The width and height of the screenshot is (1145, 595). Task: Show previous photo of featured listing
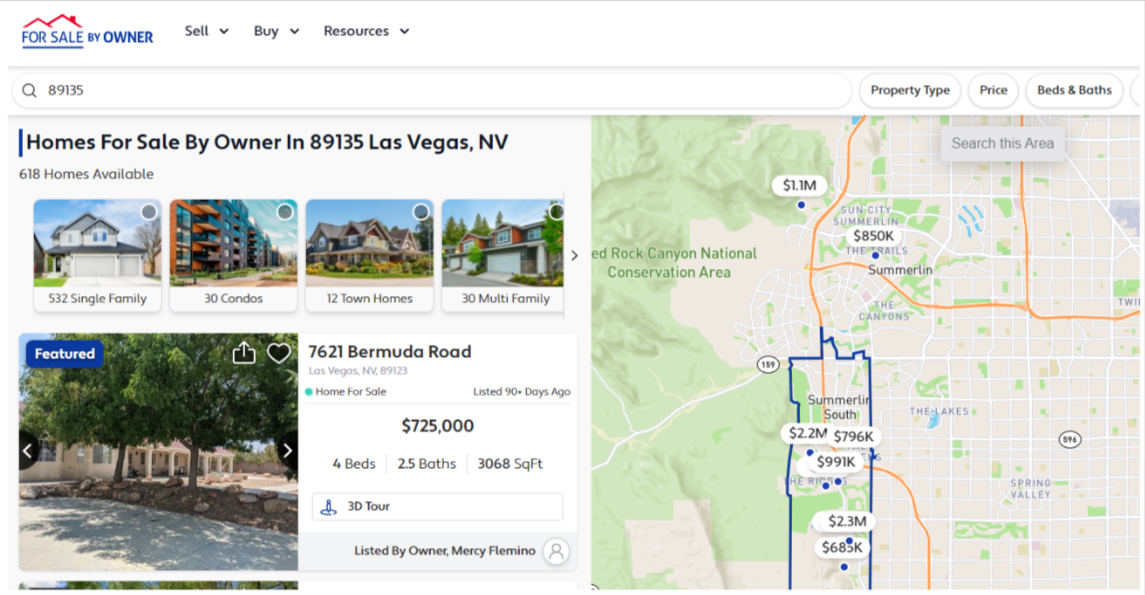(29, 451)
